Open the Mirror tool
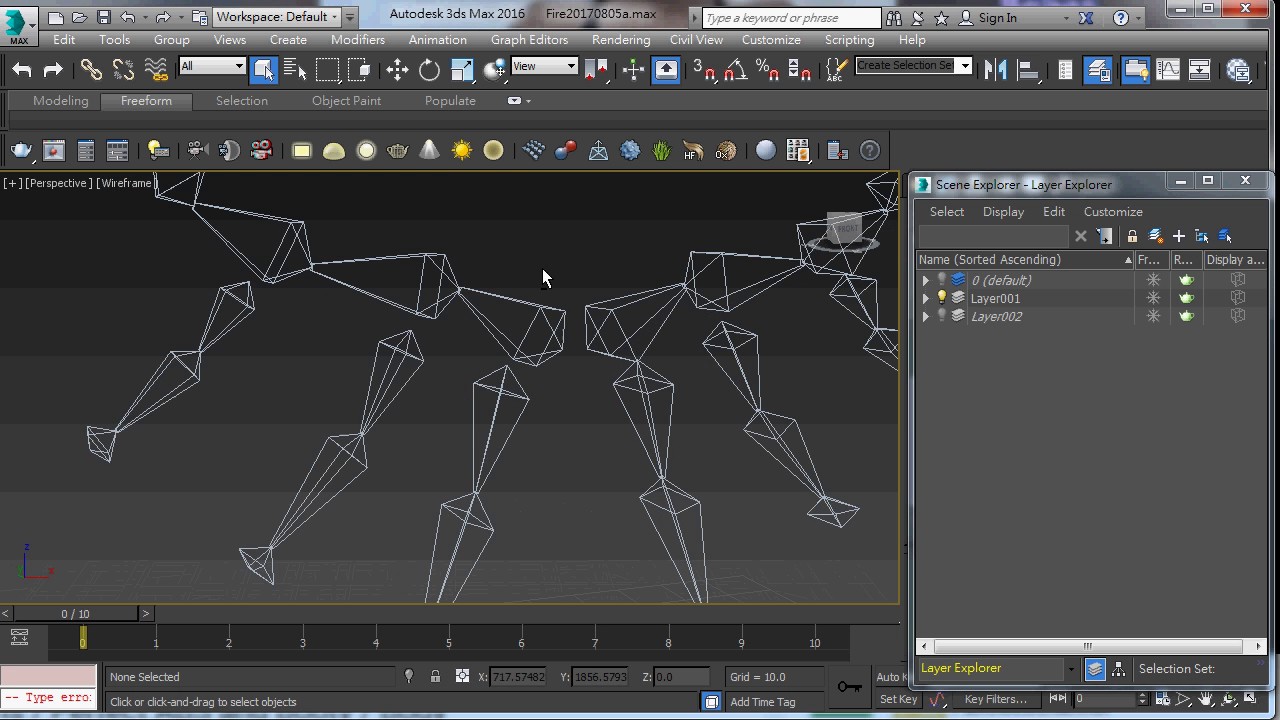This screenshot has width=1280, height=720. coord(995,69)
